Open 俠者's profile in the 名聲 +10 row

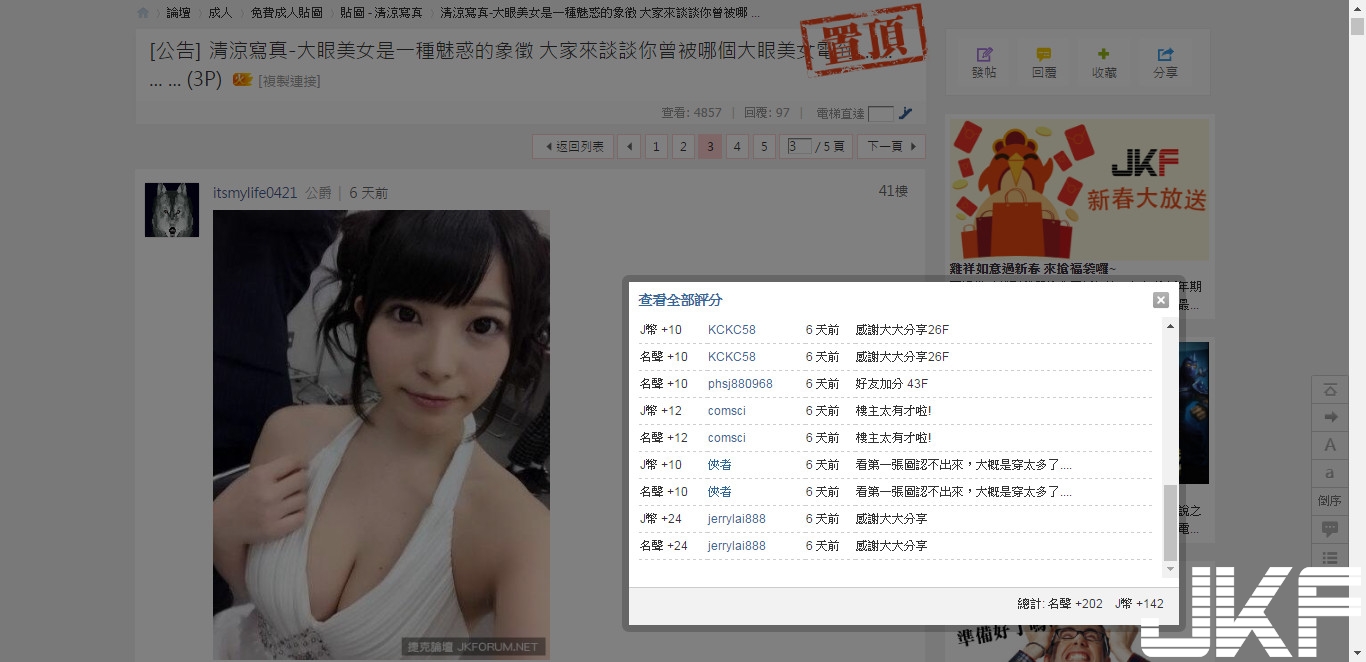coord(720,492)
